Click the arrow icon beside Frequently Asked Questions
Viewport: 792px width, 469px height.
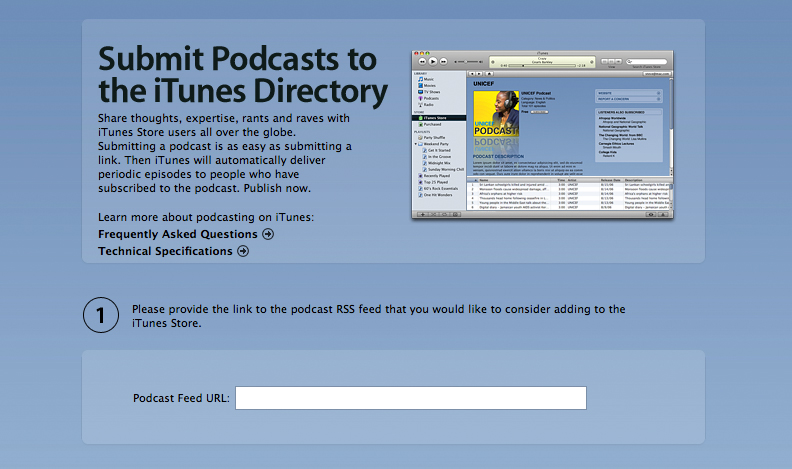pyautogui.click(x=268, y=234)
